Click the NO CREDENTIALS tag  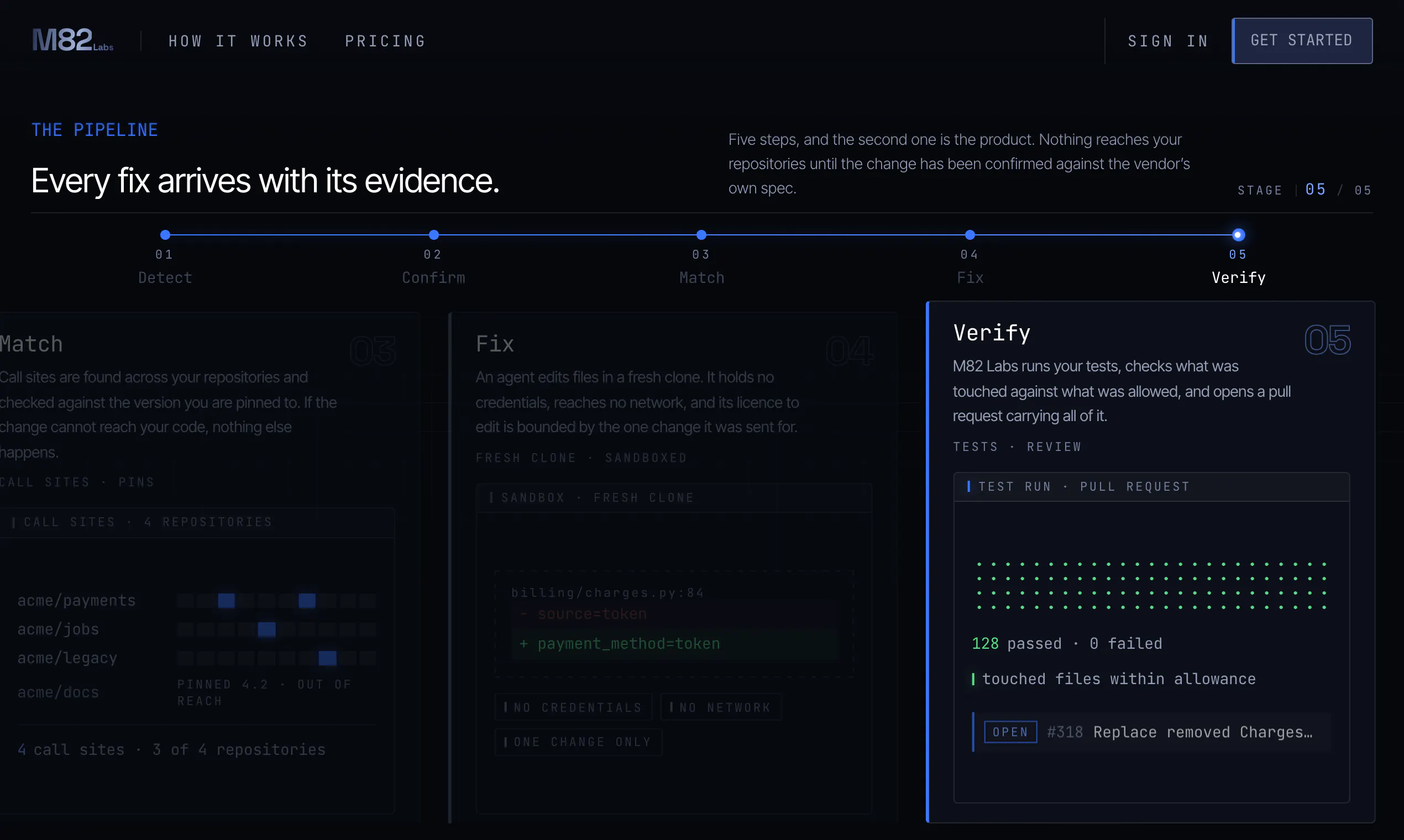pos(574,707)
